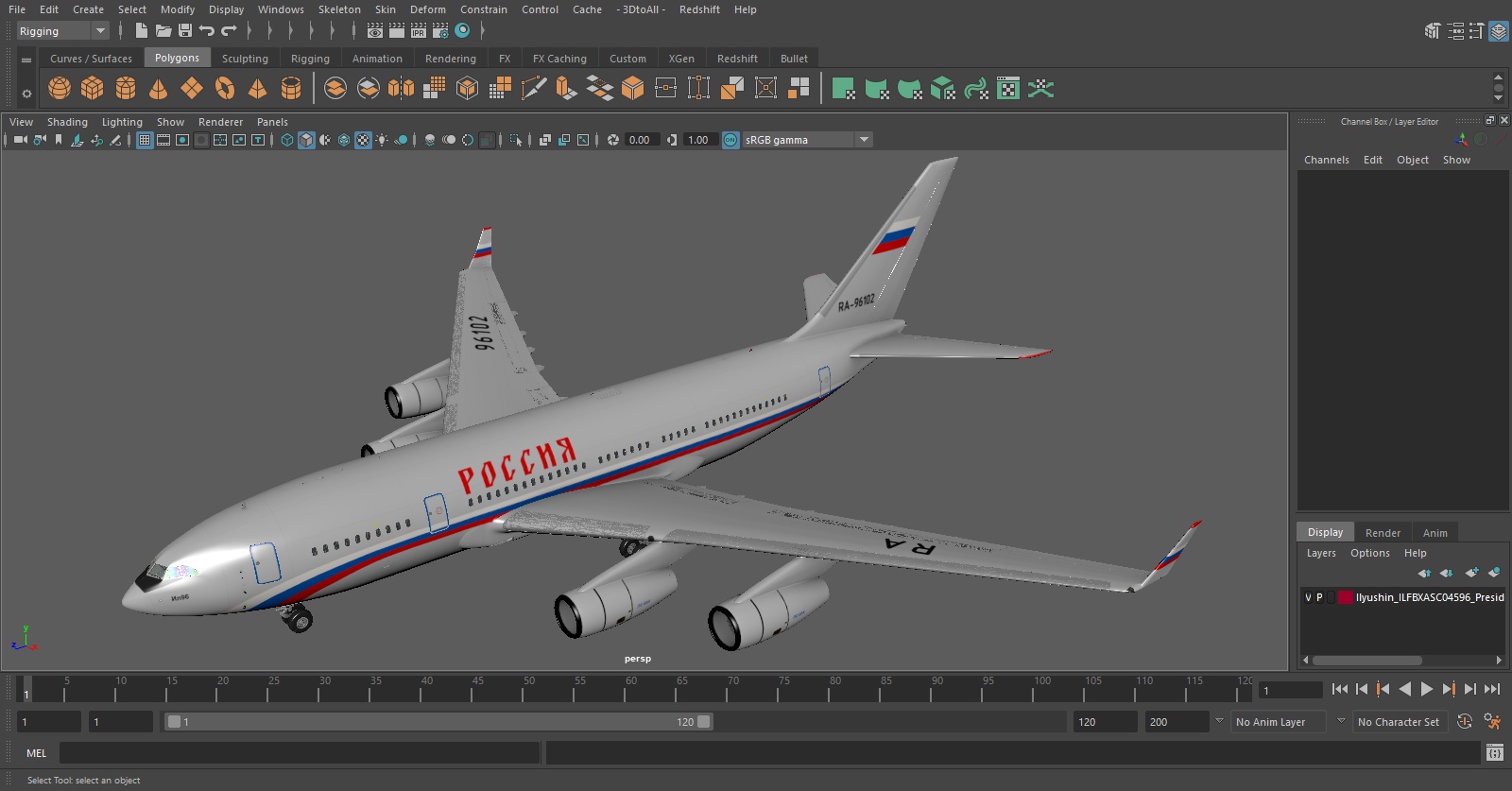Screen dimensions: 1512x791
Task: Click the Extrude shelf icon
Action: click(566, 89)
